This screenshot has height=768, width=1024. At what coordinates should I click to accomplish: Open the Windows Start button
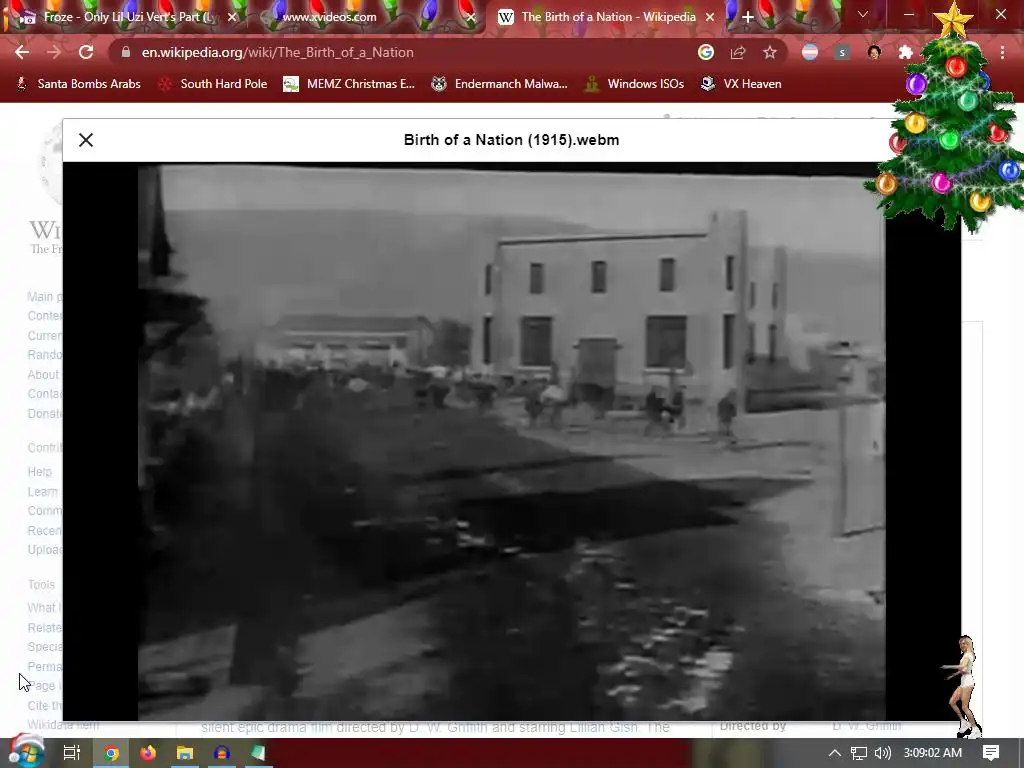click(26, 752)
